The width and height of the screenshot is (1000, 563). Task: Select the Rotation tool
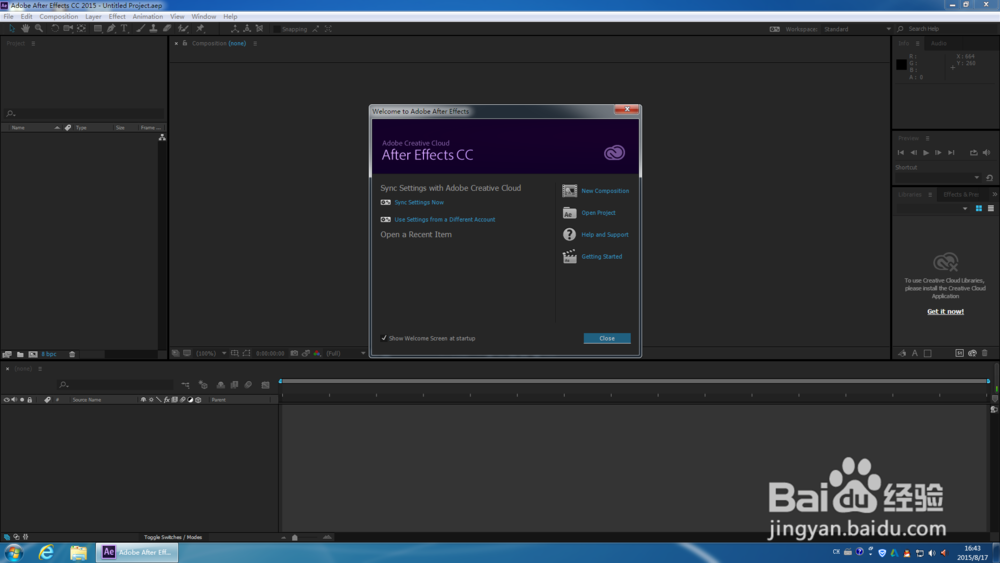(x=55, y=29)
